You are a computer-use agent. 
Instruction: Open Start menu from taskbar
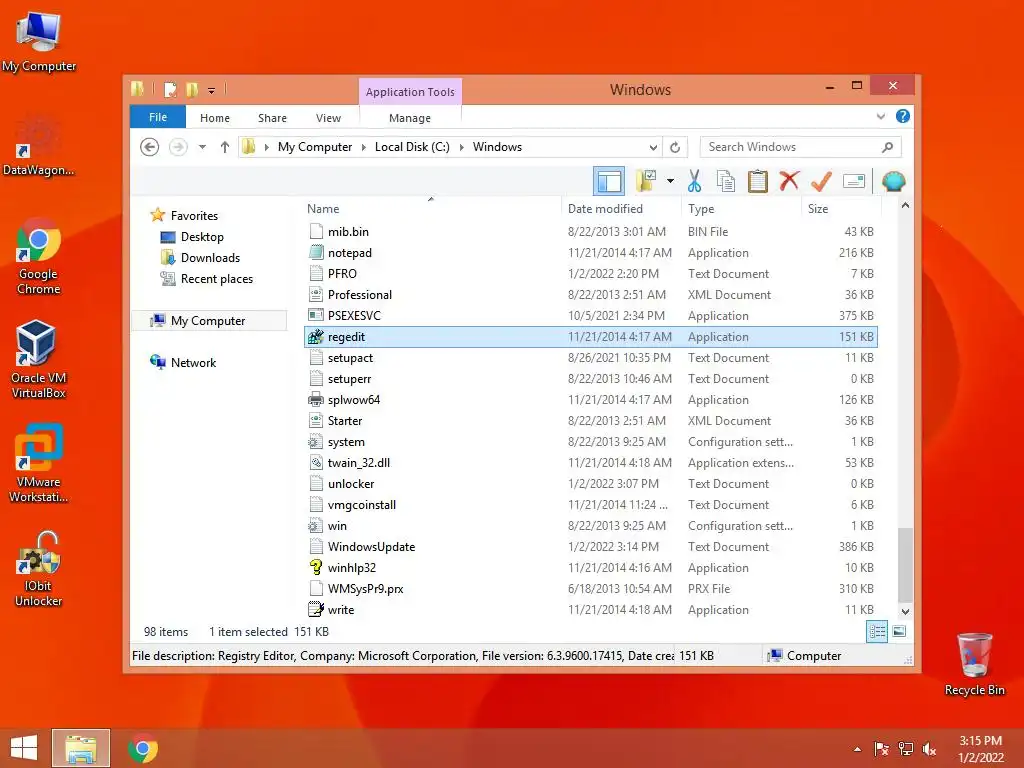click(x=24, y=748)
